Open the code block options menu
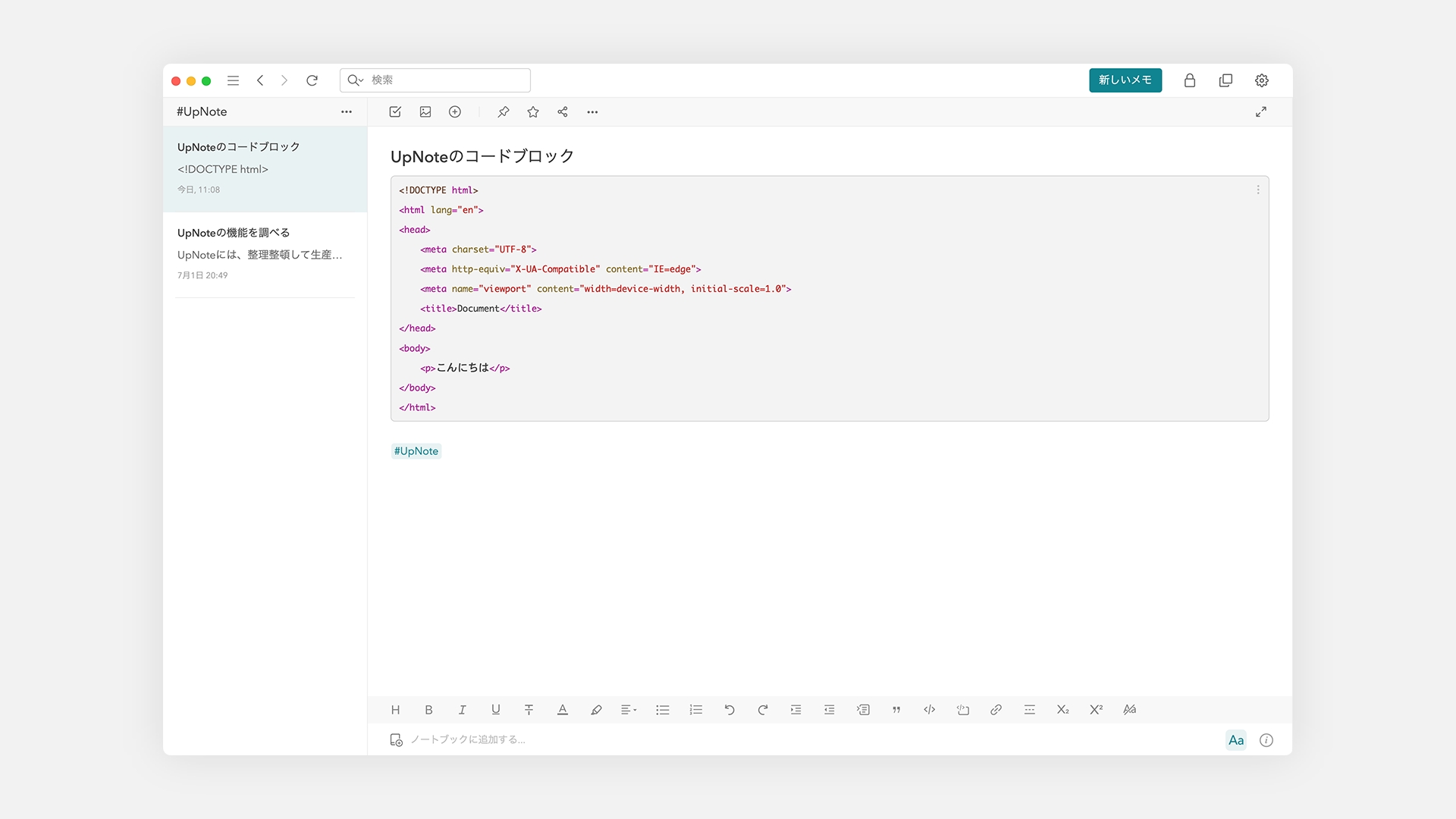Viewport: 1456px width, 819px height. point(1258,190)
